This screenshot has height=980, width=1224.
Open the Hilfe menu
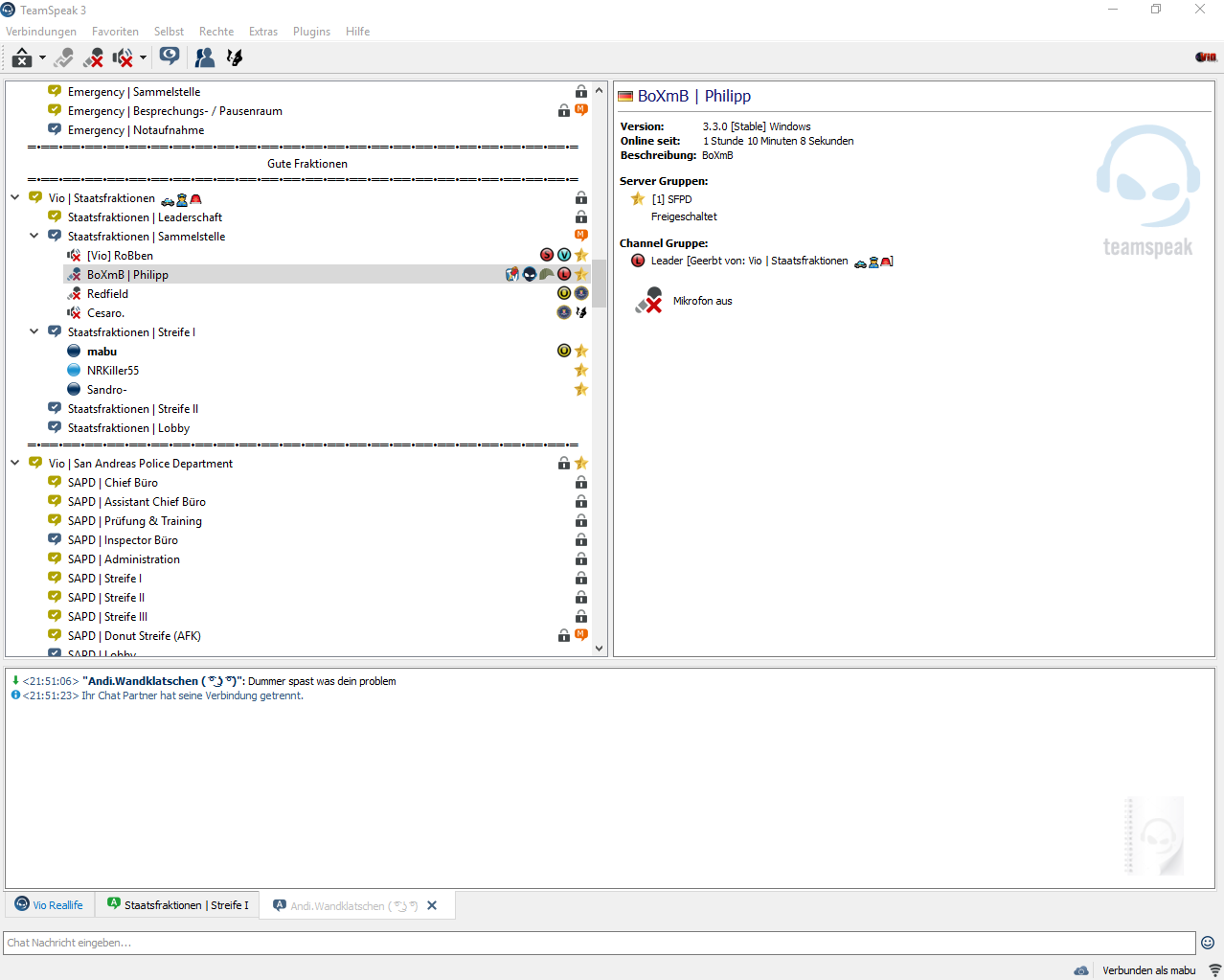(357, 32)
